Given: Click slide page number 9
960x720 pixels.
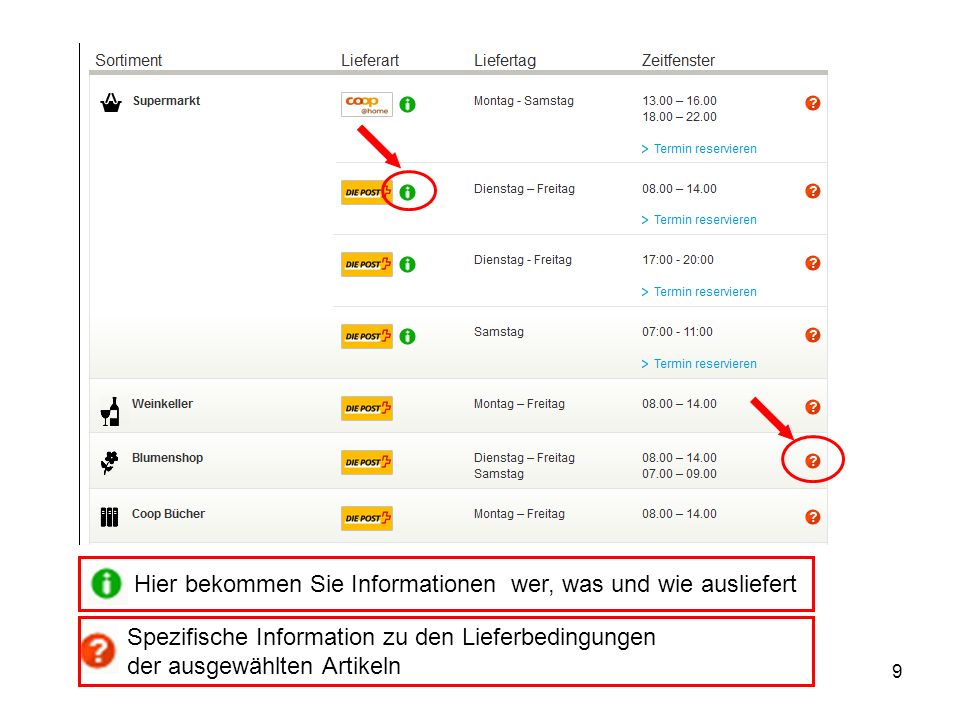Looking at the screenshot, I should pyautogui.click(x=896, y=671).
